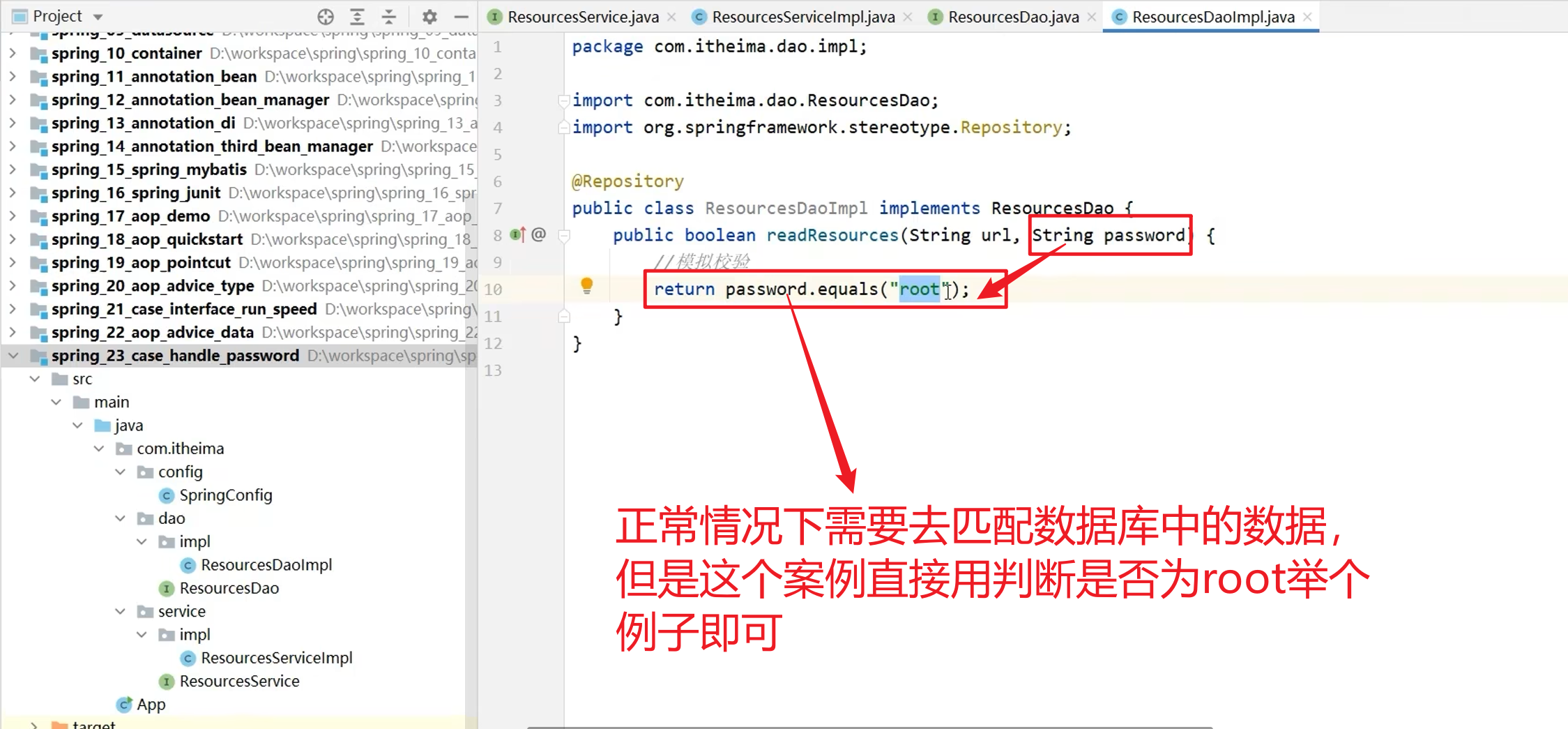Collapse the config package
The image size is (1568, 729).
[x=121, y=472]
